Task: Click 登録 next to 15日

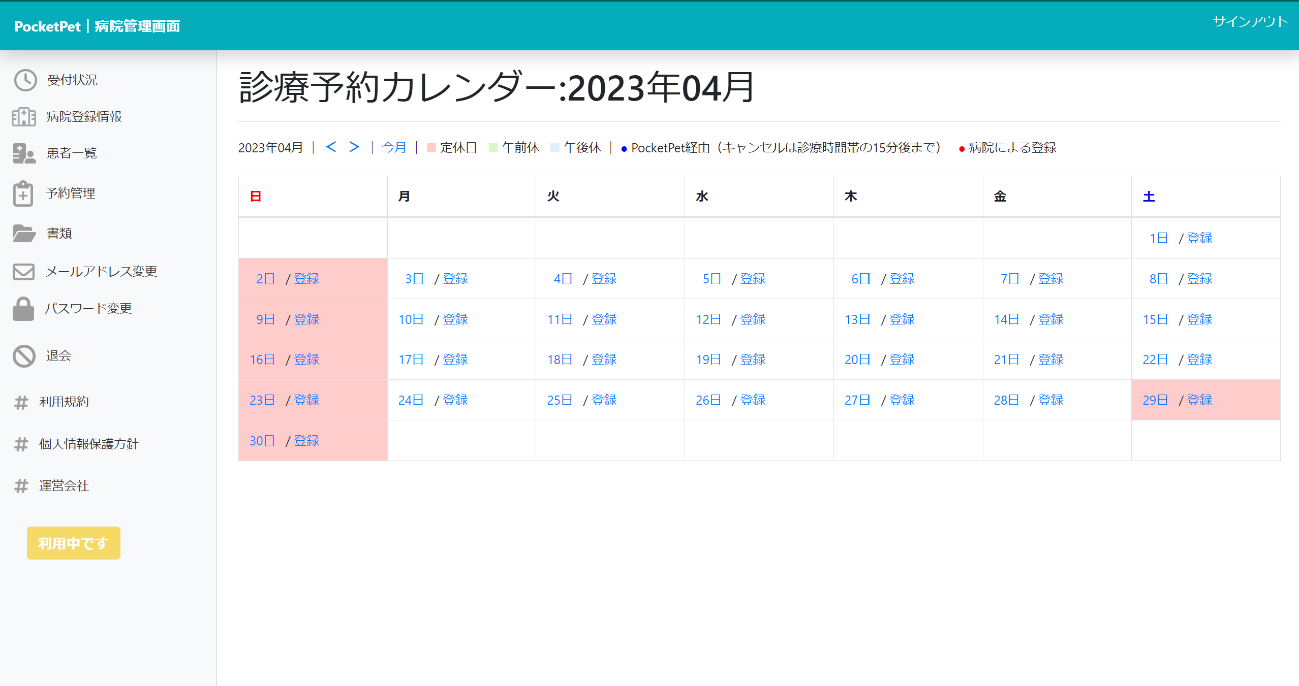Action: [1199, 319]
